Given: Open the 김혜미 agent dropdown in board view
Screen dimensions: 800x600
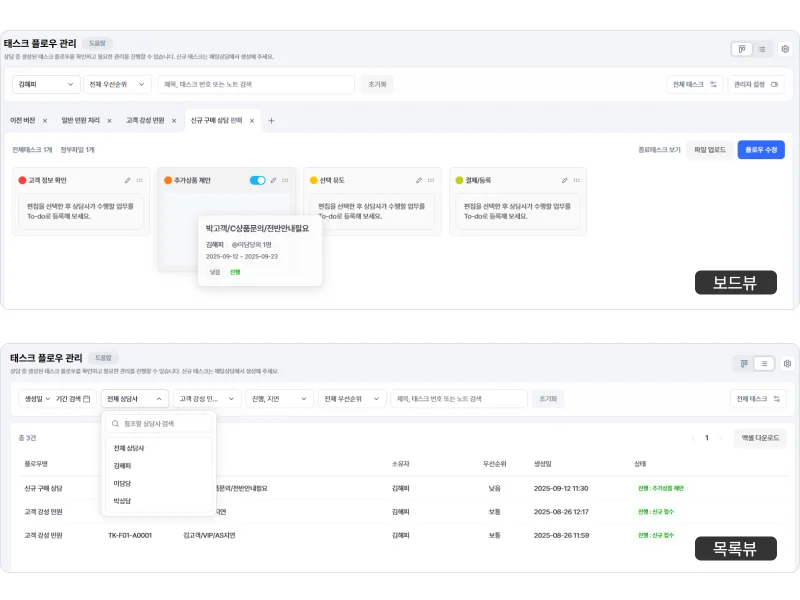Looking at the screenshot, I should pyautogui.click(x=46, y=85).
